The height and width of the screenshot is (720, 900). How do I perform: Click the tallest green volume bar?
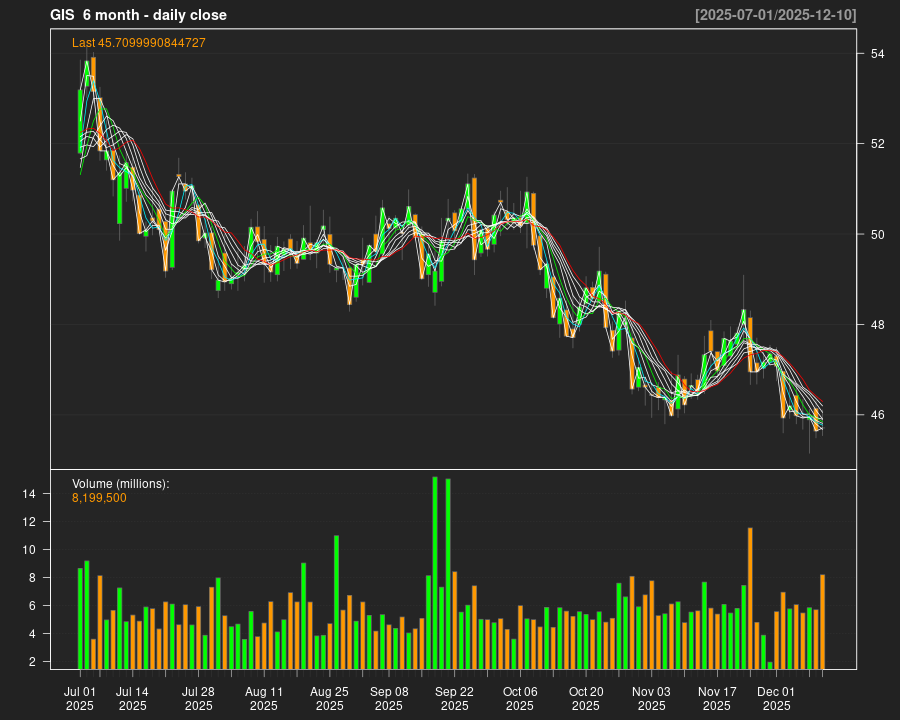pos(435,572)
